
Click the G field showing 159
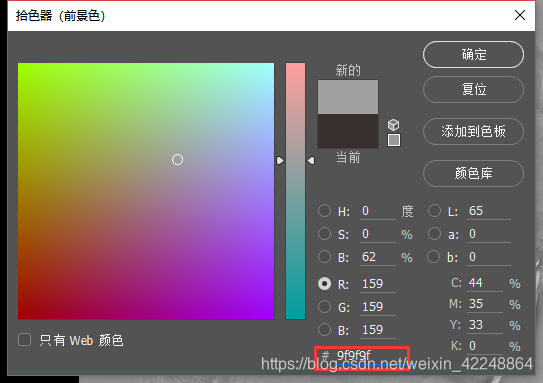tap(378, 307)
